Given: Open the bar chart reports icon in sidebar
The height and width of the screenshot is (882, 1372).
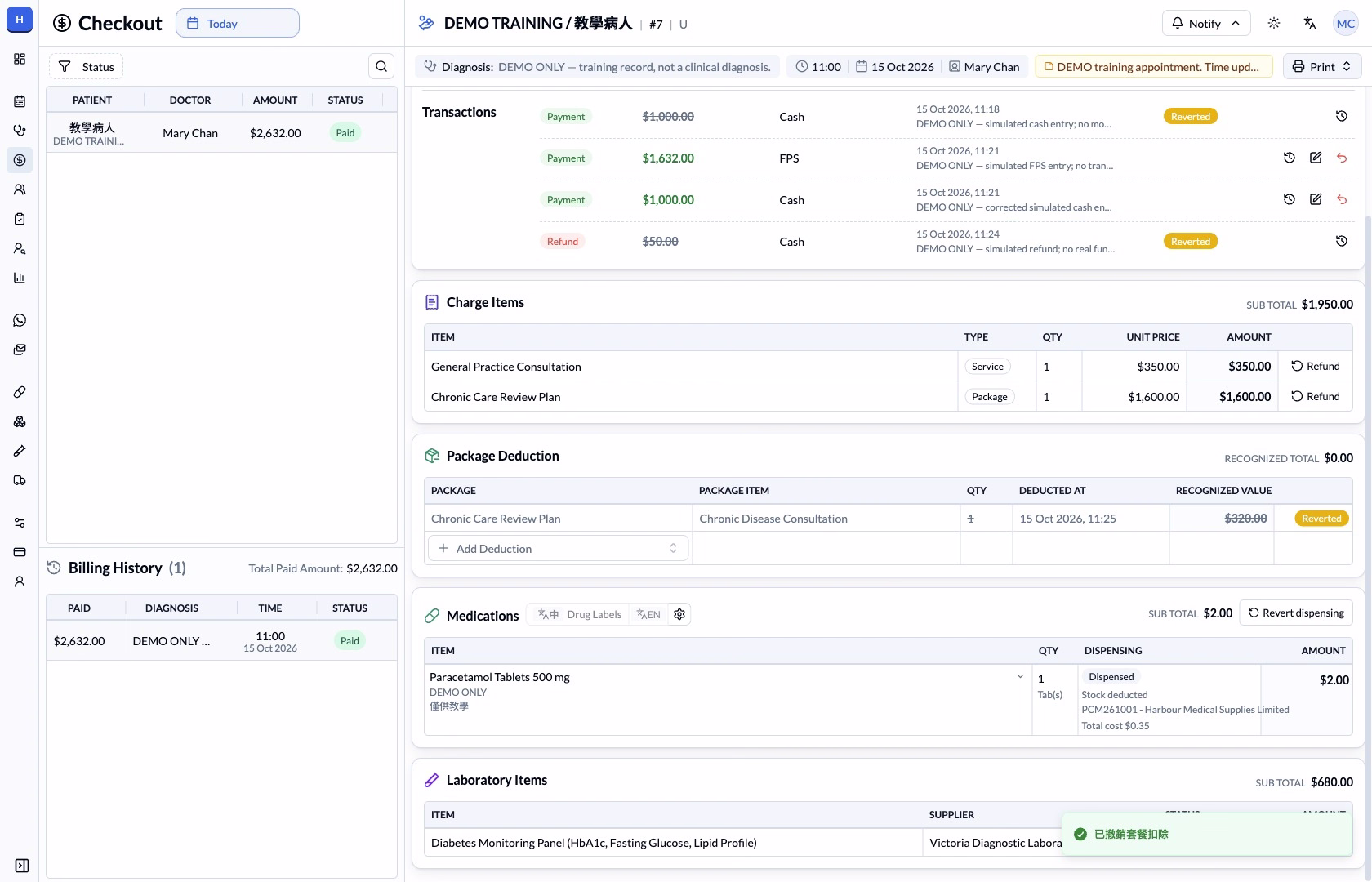Looking at the screenshot, I should tap(20, 278).
